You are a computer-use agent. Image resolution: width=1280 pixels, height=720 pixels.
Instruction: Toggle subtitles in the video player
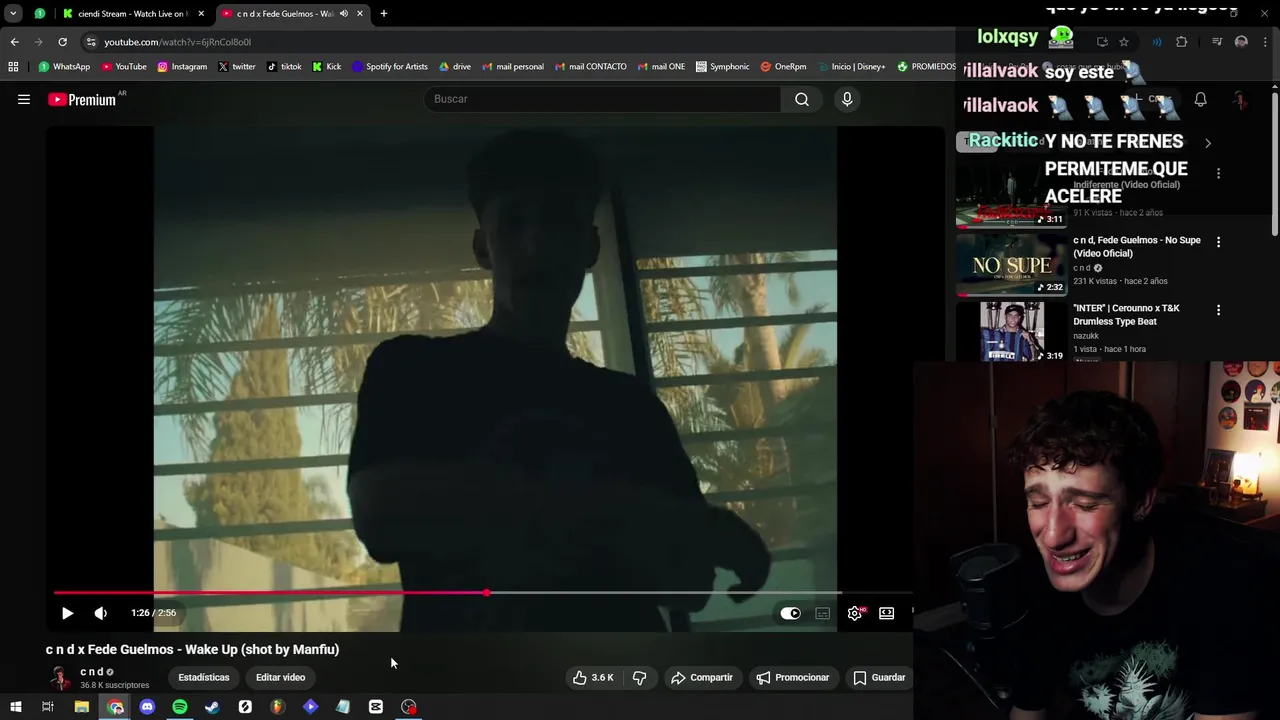click(822, 613)
